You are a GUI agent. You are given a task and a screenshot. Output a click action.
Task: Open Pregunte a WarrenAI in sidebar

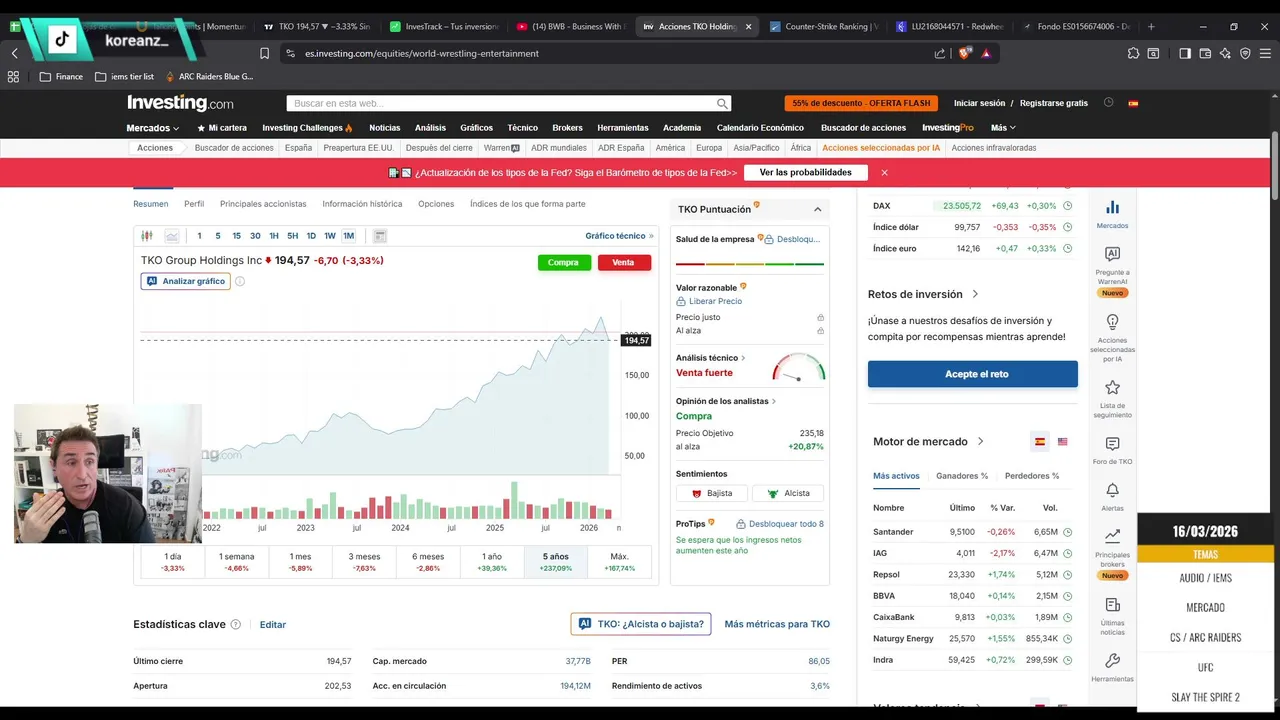1112,254
